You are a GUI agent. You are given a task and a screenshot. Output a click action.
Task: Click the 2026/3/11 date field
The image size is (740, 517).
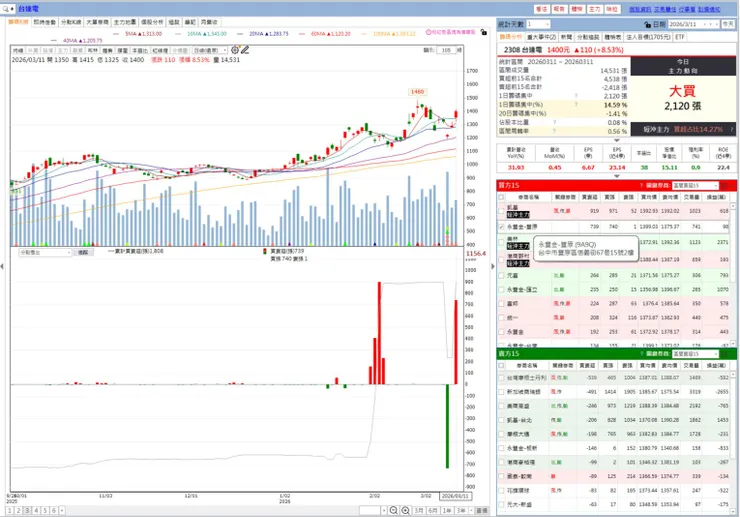point(695,24)
